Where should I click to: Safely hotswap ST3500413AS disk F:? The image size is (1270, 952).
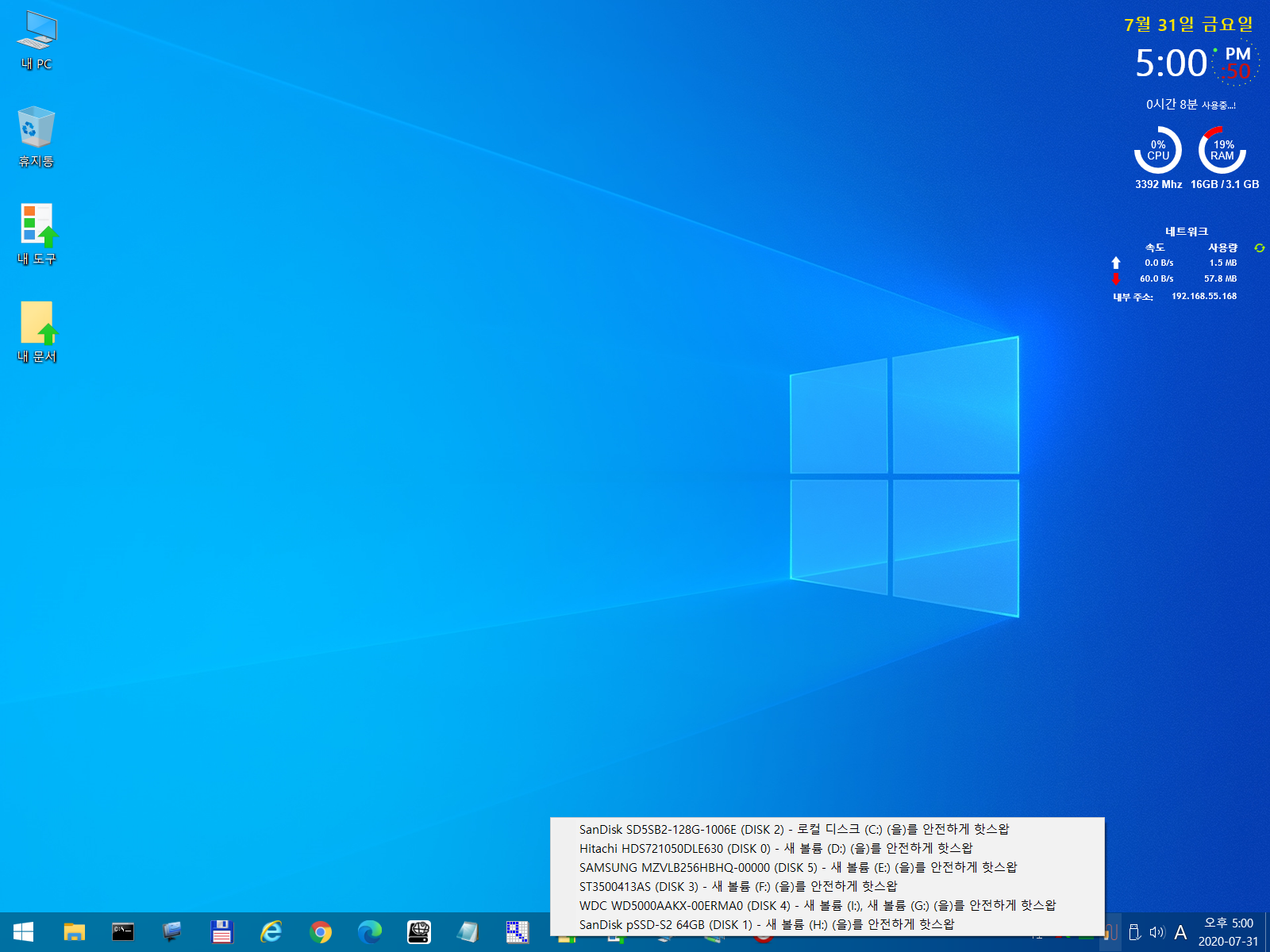click(x=827, y=886)
